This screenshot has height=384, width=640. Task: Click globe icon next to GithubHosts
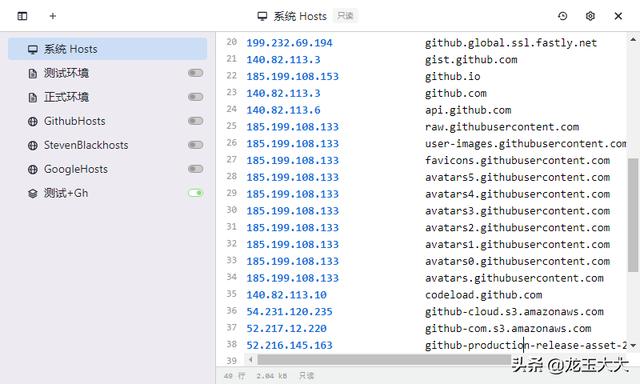(33, 121)
